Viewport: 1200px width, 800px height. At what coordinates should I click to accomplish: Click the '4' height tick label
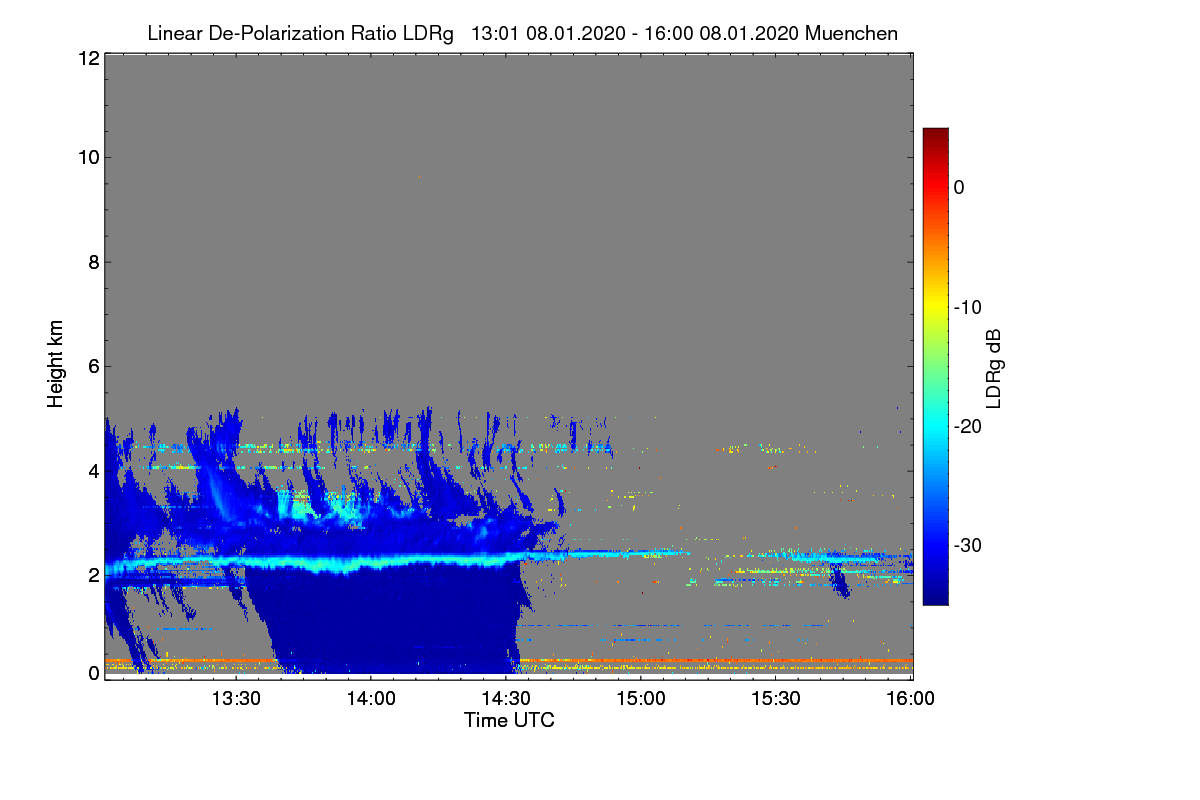click(92, 470)
